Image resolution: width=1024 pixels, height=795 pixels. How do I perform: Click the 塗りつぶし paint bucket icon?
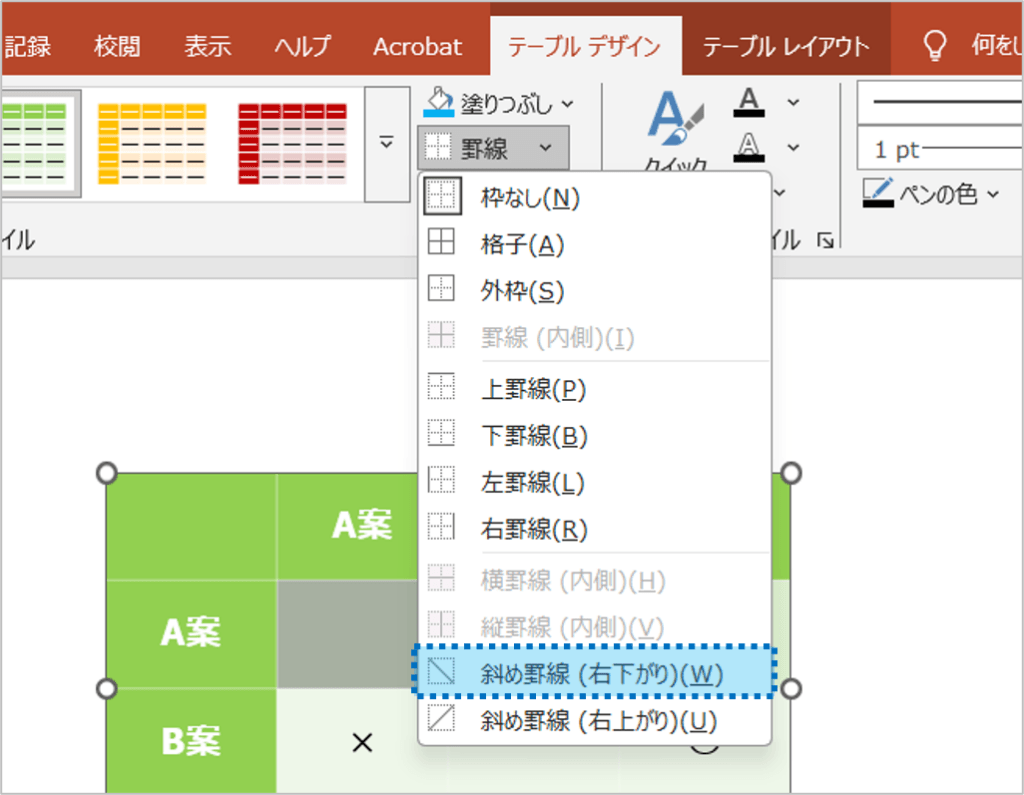click(x=438, y=102)
